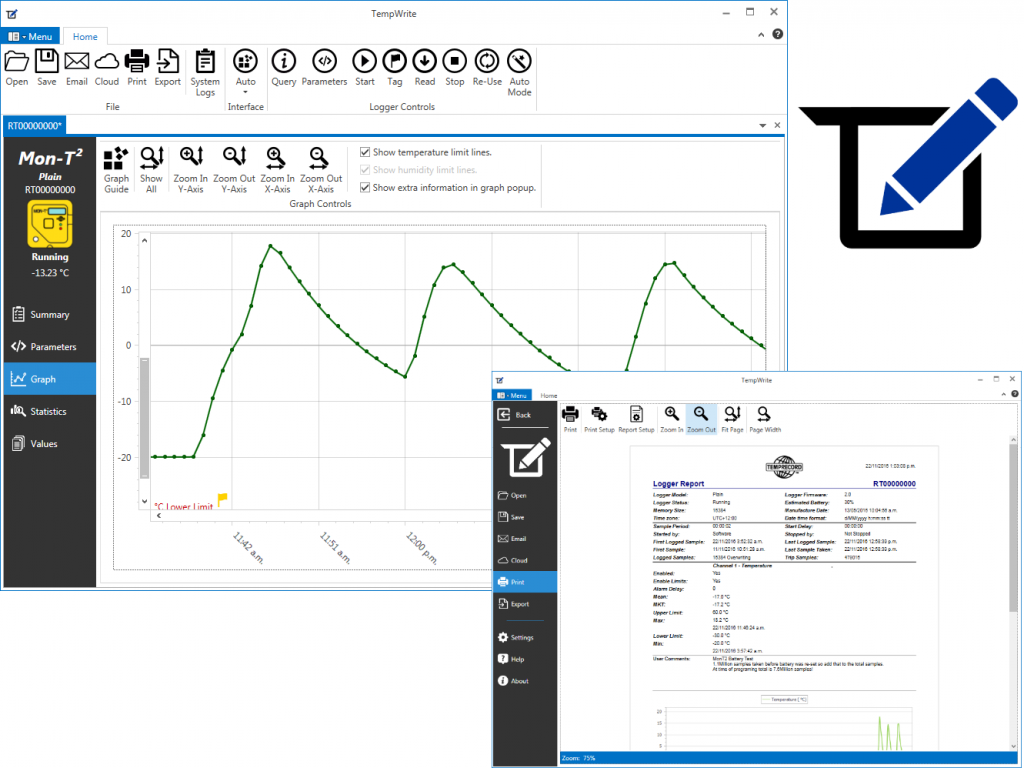Open the document tab list dropdown arrow
1024x768 pixels.
click(x=762, y=125)
